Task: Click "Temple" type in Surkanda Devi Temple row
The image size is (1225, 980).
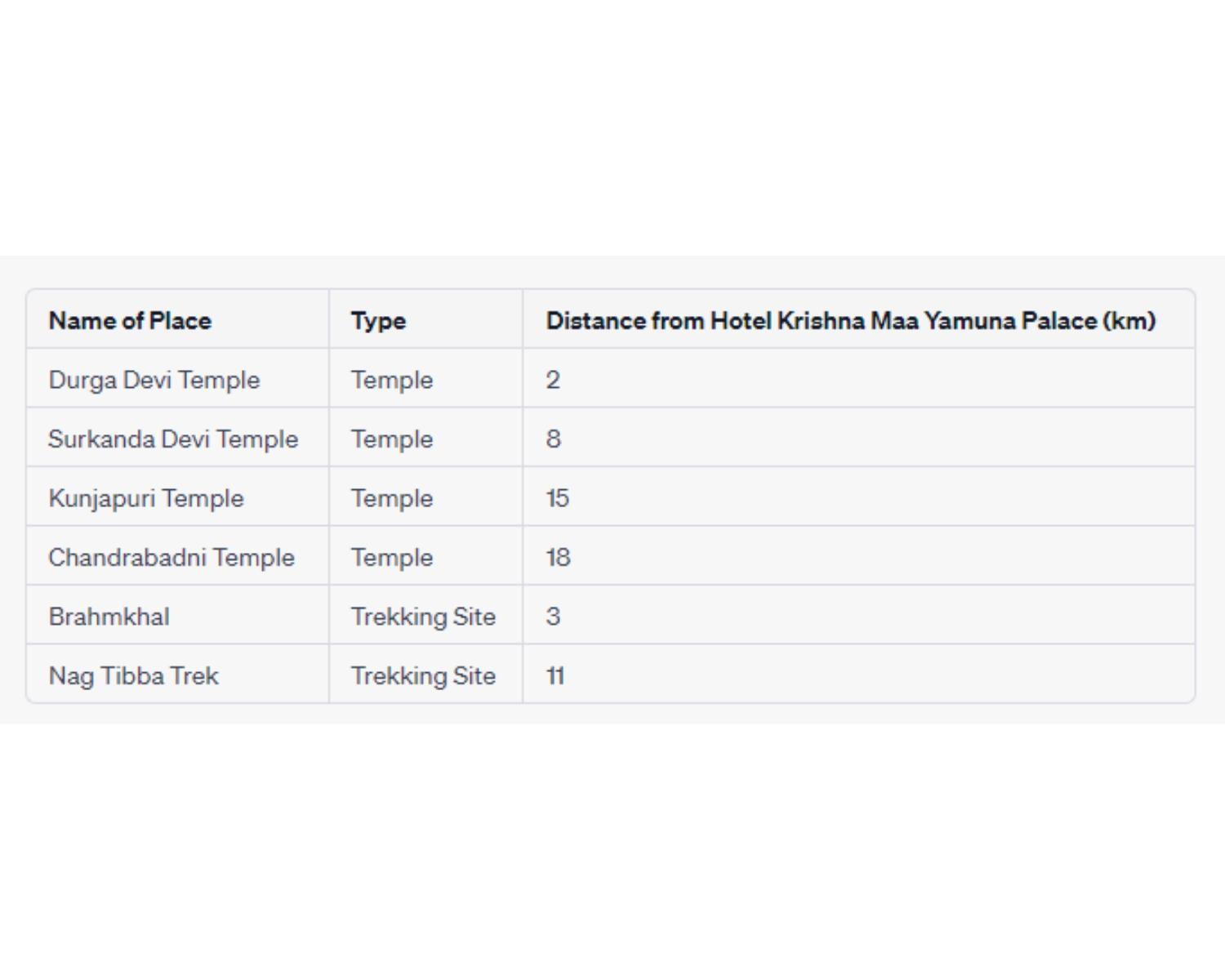Action: pyautogui.click(x=392, y=439)
